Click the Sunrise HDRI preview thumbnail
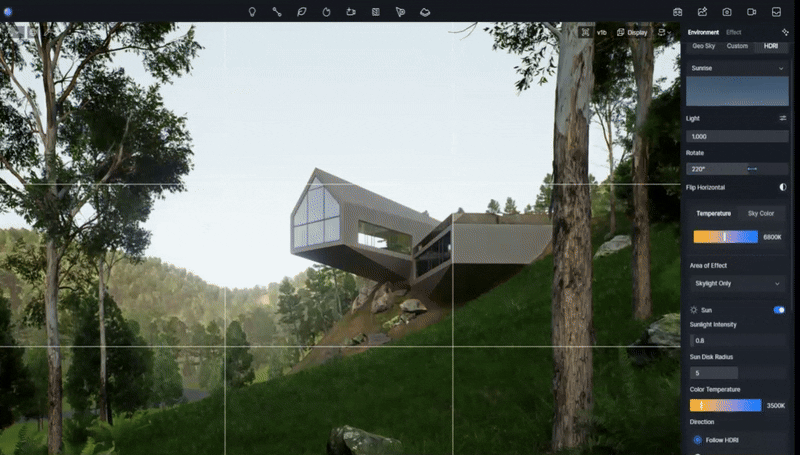Screen dimensions: 800x455 (x=737, y=91)
